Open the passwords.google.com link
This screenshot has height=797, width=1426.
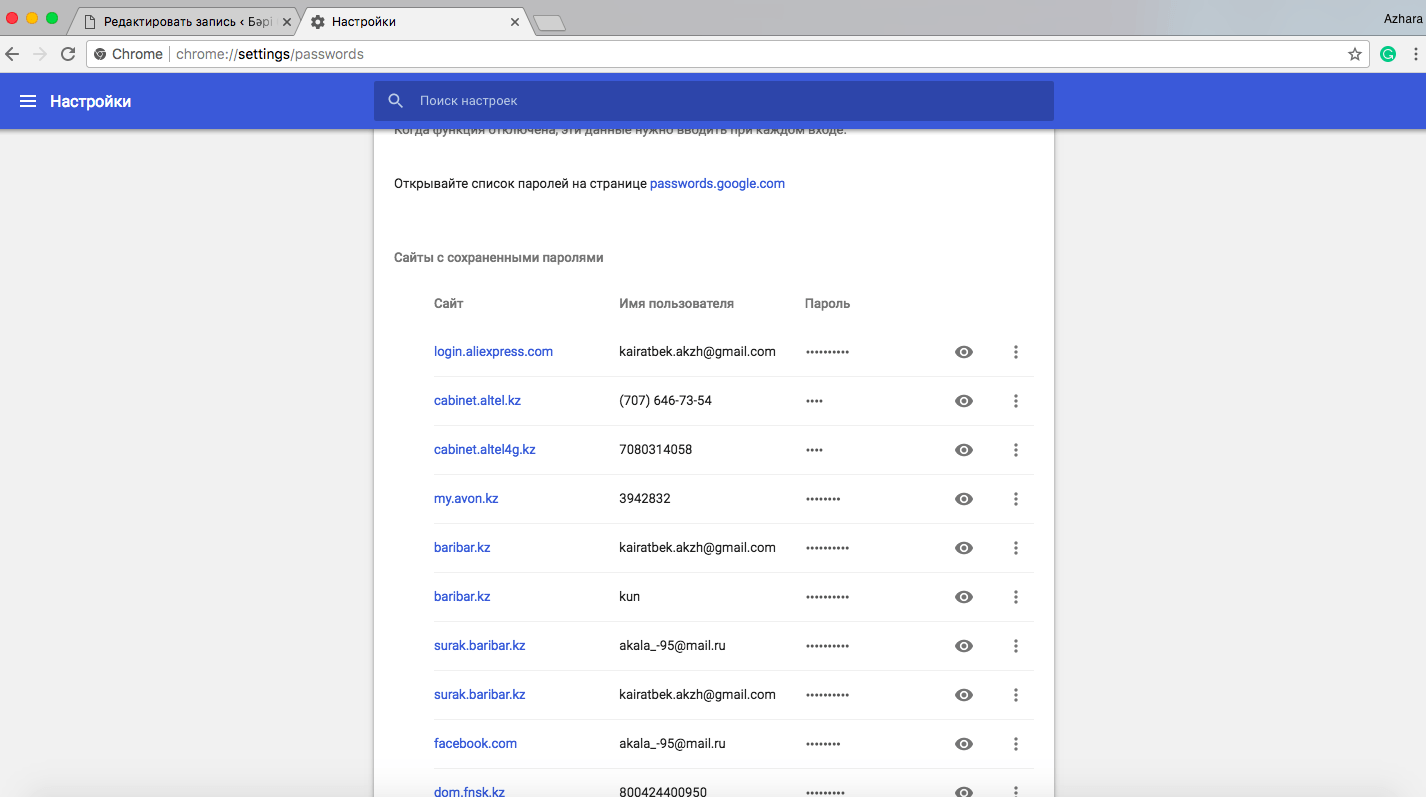pyautogui.click(x=717, y=184)
